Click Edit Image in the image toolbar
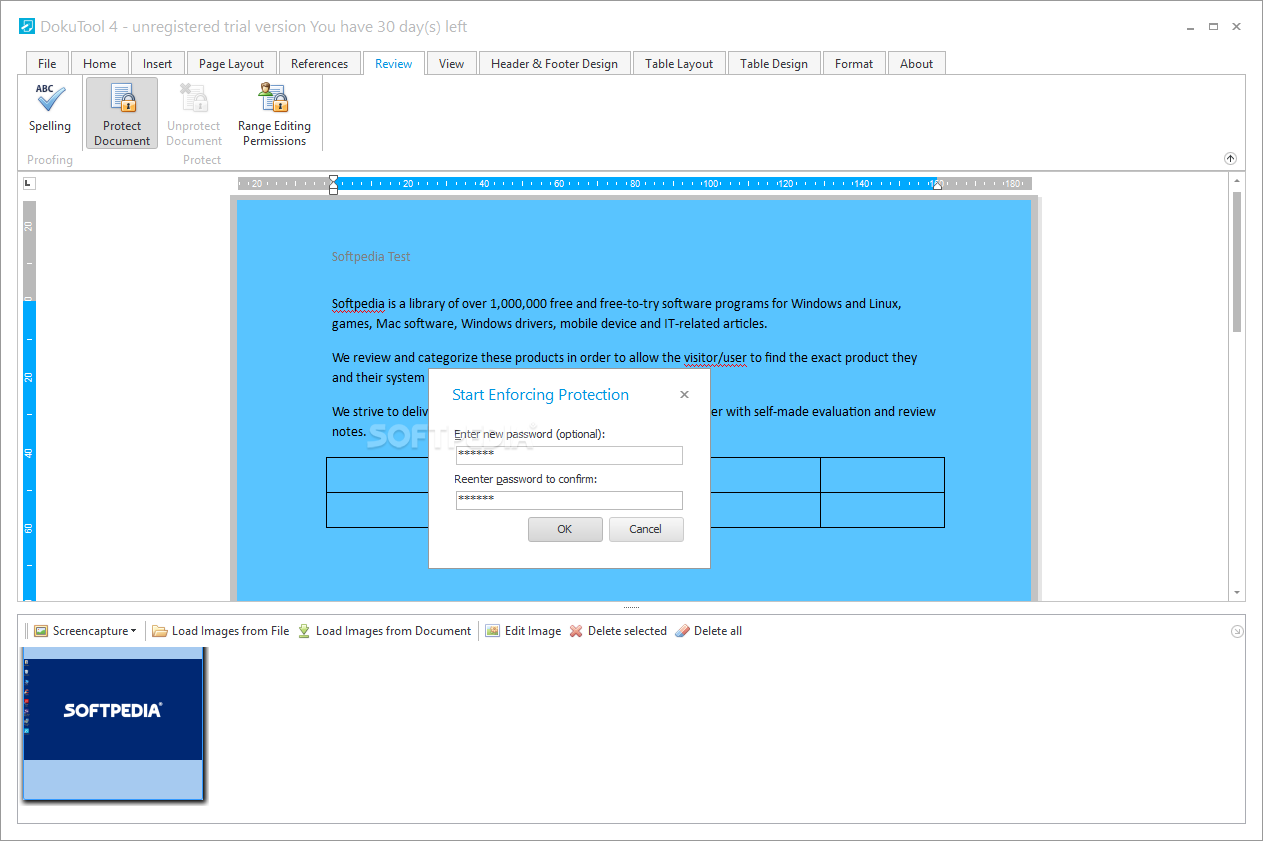Viewport: 1263px width, 841px height. tap(523, 631)
